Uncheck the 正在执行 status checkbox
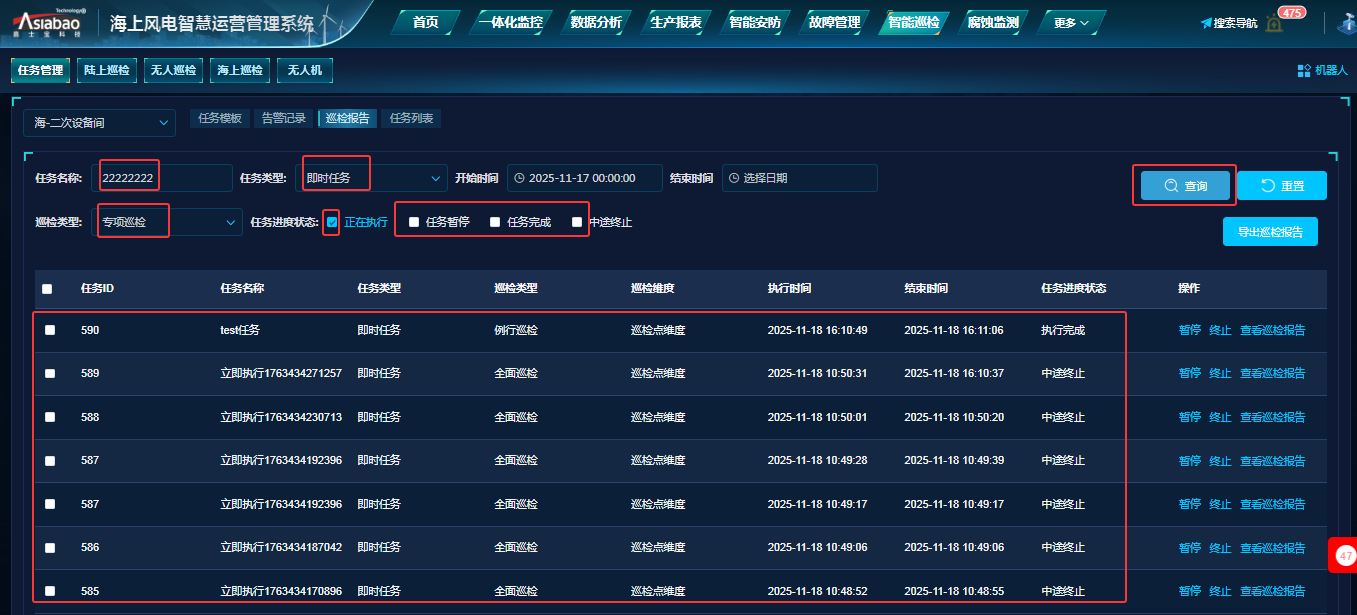The image size is (1357, 615). click(x=332, y=222)
